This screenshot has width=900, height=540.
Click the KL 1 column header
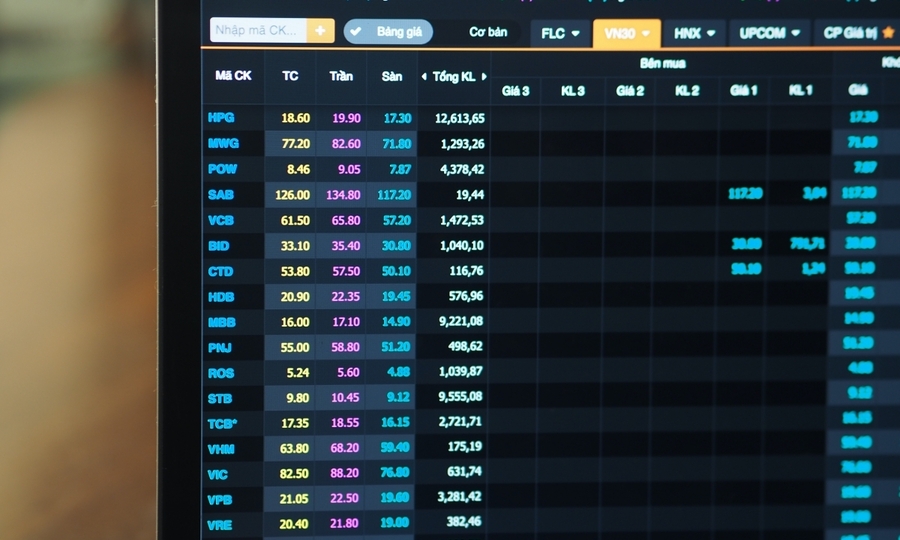[800, 90]
